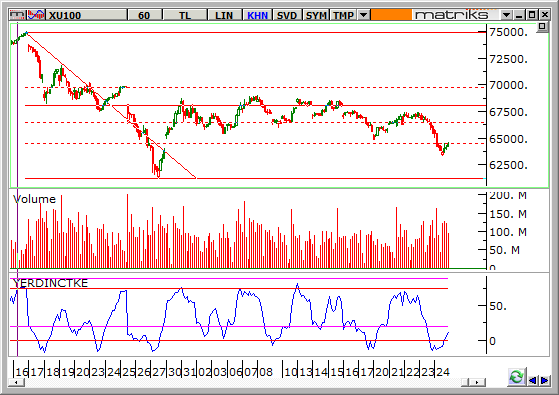Click the 150. M volume axis label

tap(508, 214)
